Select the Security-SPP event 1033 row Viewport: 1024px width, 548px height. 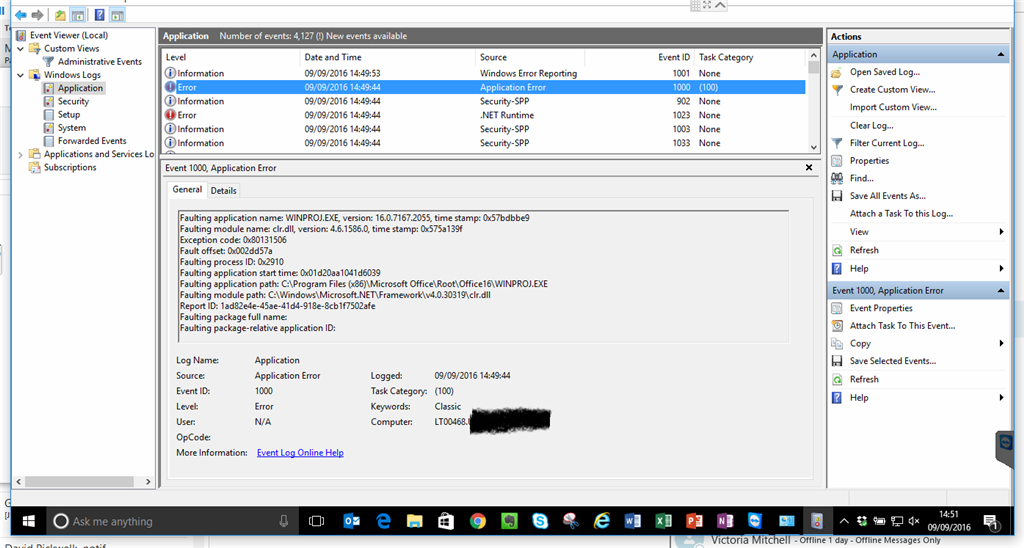pos(484,143)
